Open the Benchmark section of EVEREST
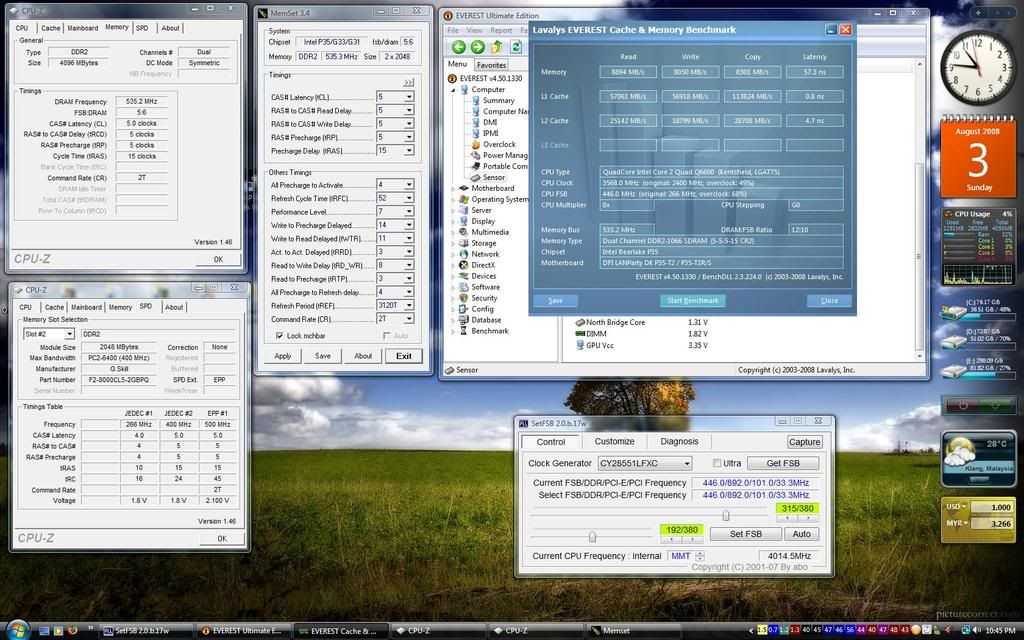Screen dimensions: 1024x640 (492, 330)
